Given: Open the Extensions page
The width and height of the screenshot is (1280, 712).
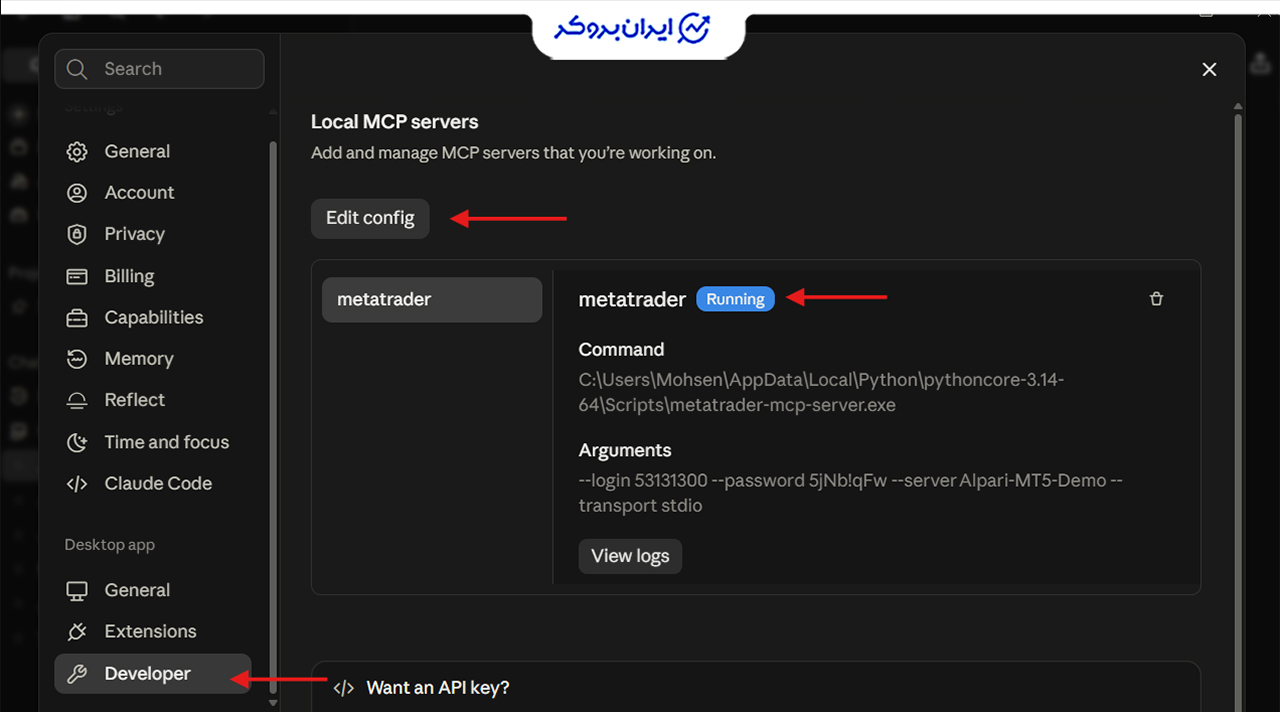Looking at the screenshot, I should (153, 632).
